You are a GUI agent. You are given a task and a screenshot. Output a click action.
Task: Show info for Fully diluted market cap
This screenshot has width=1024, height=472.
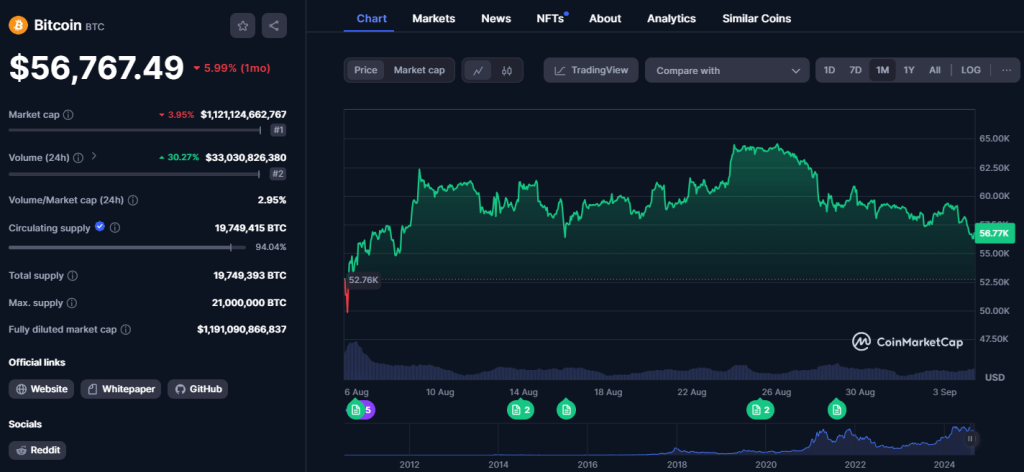pyautogui.click(x=125, y=330)
